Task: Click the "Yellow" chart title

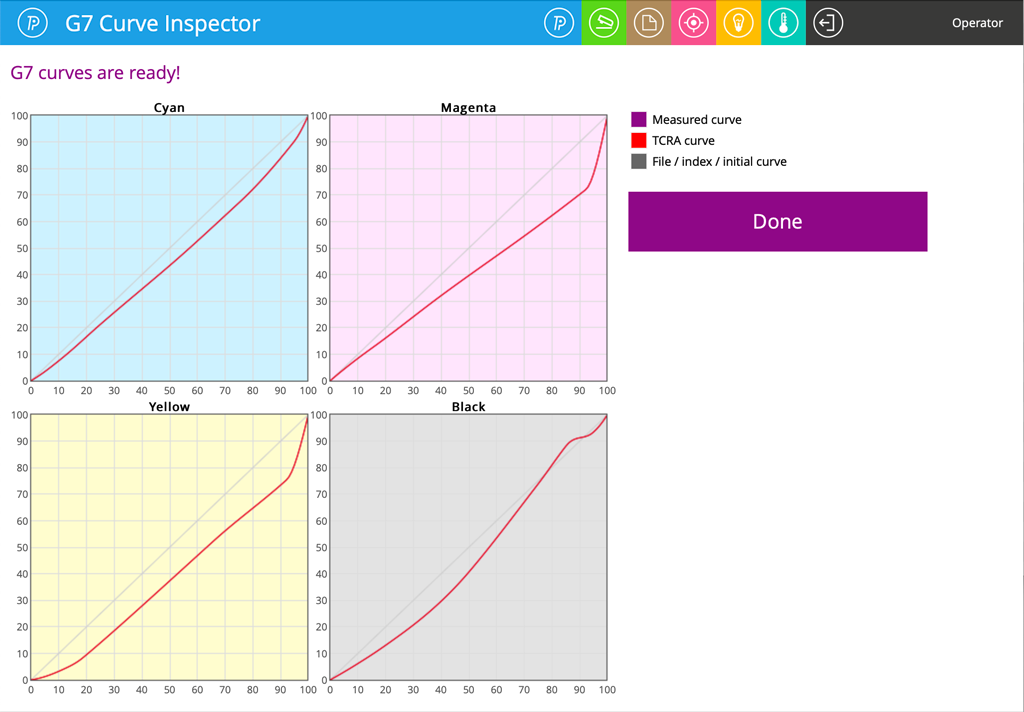Action: point(169,407)
